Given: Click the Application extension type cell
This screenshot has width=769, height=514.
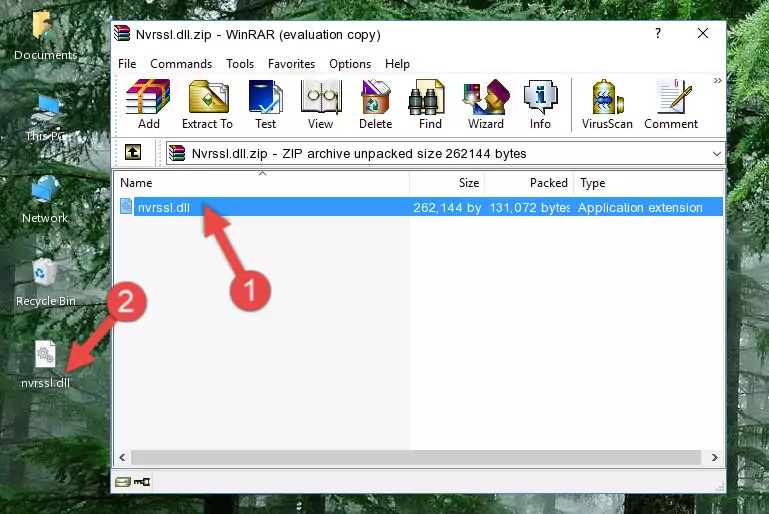Looking at the screenshot, I should (640, 207).
